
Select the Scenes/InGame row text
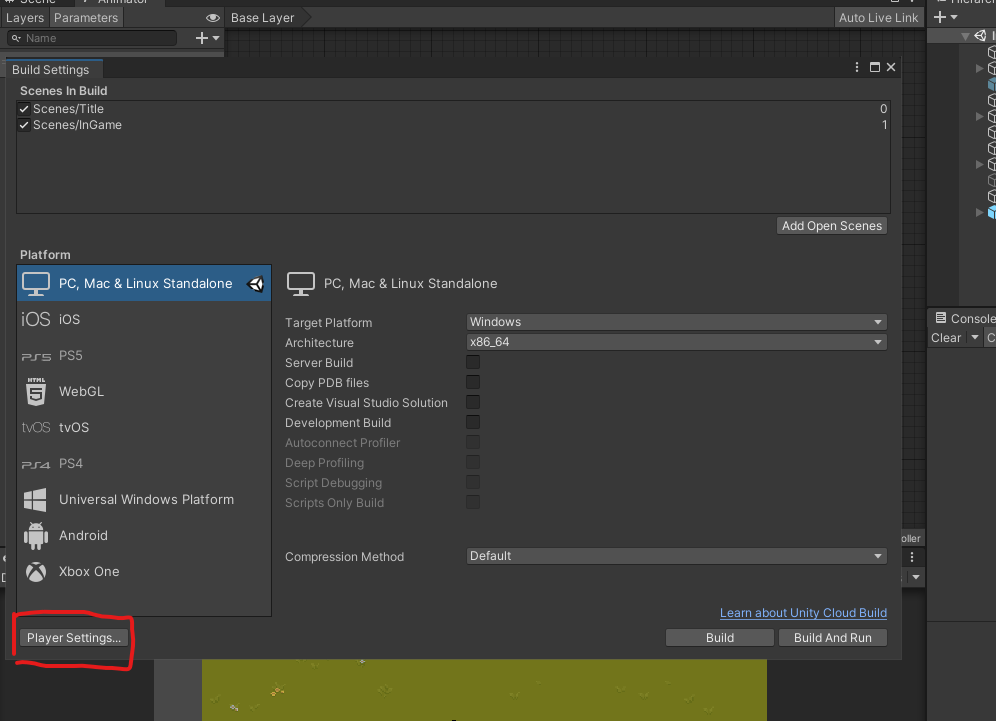(x=77, y=125)
